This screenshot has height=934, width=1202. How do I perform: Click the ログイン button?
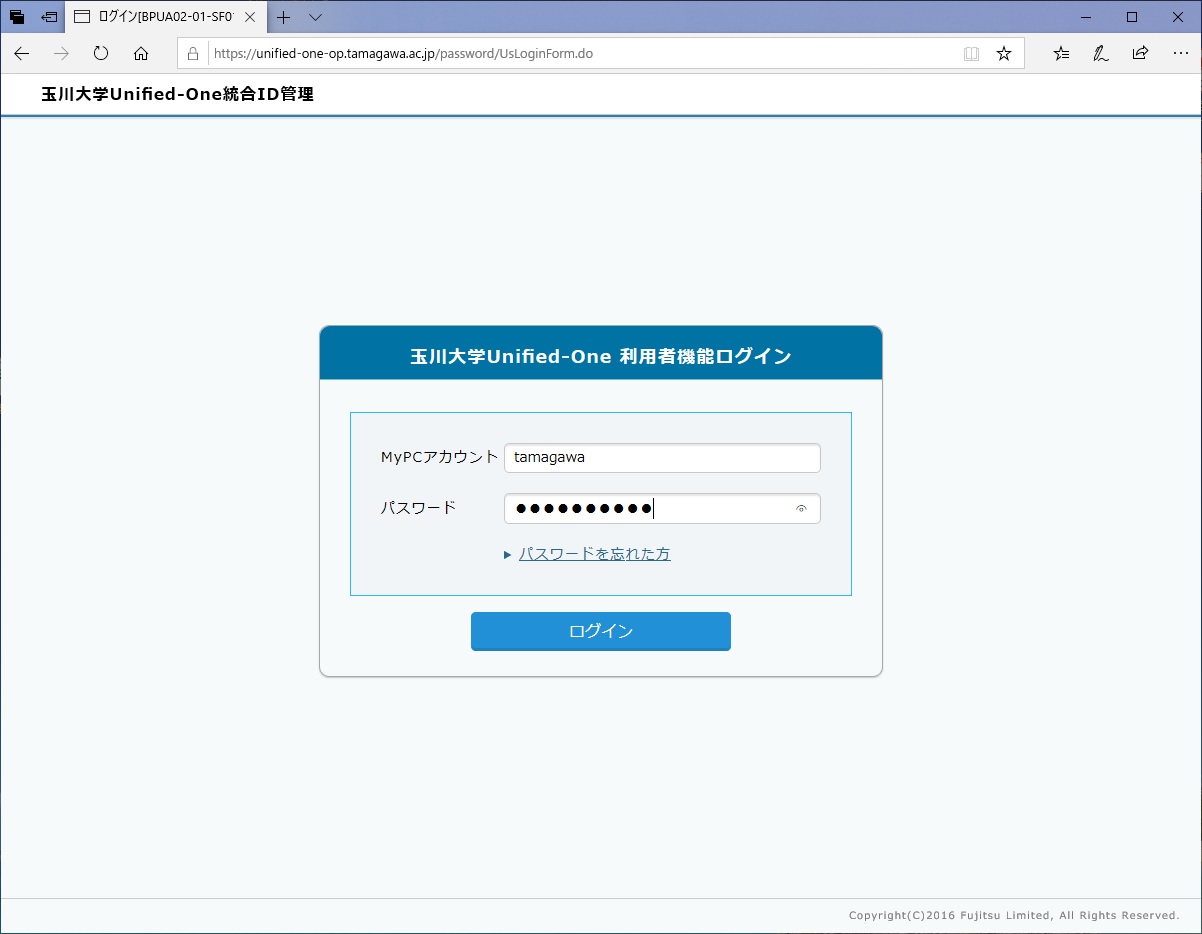click(600, 631)
